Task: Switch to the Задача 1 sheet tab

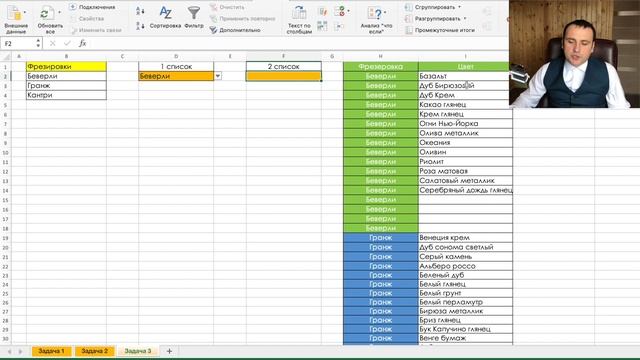Action: (51, 351)
